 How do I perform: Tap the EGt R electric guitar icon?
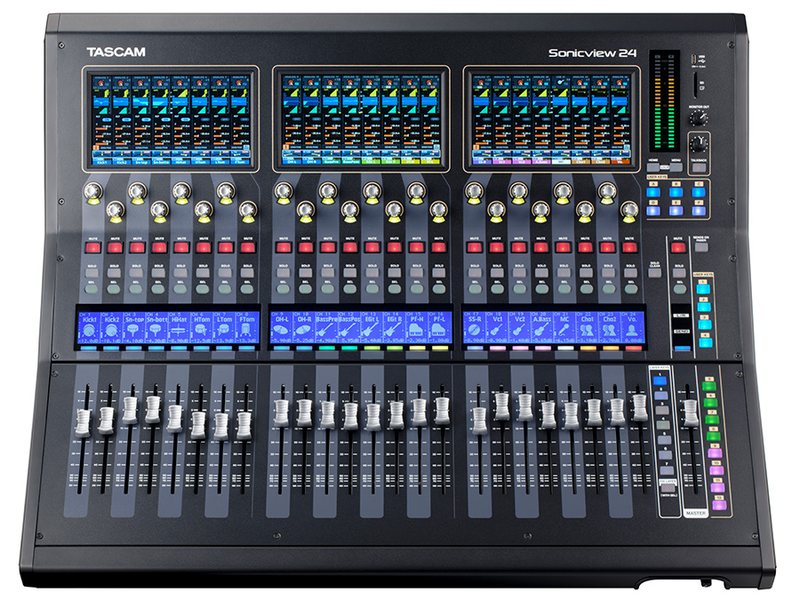[x=393, y=332]
